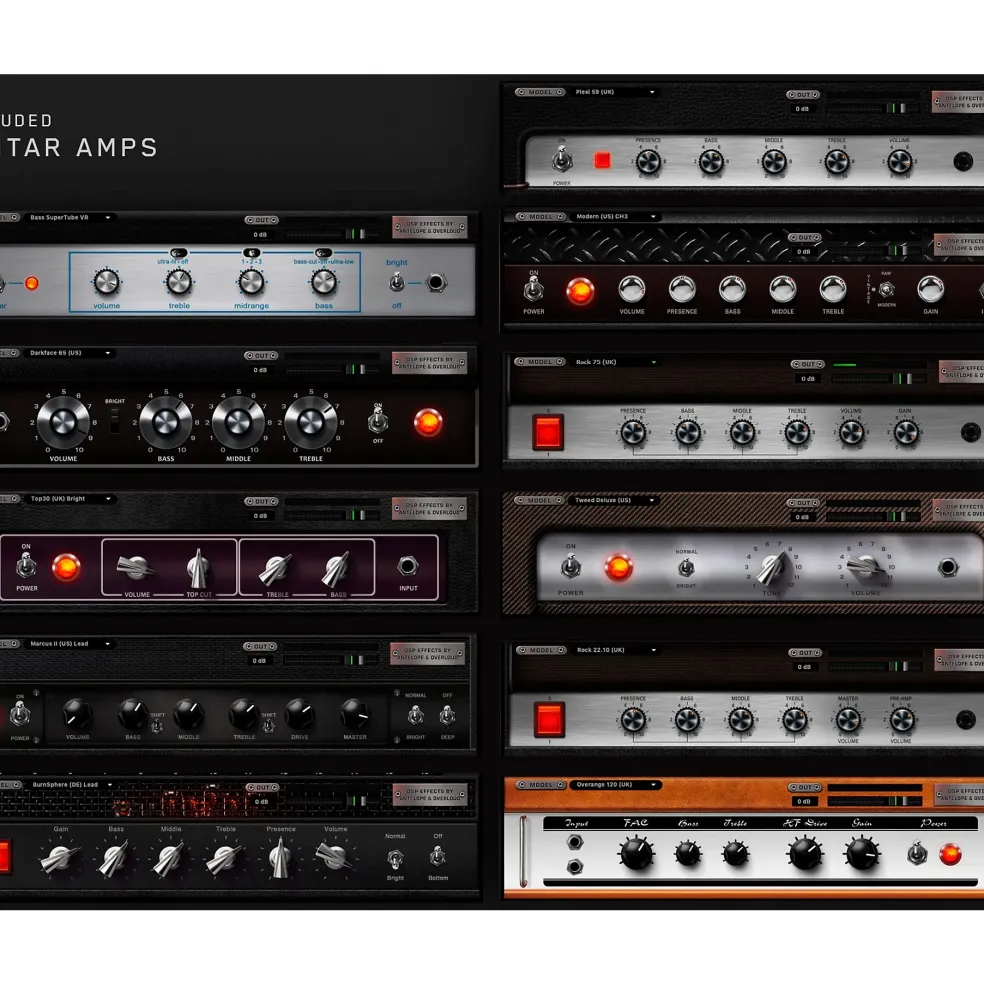Click the BurnSphere Presence knob
The height and width of the screenshot is (985, 984).
coord(280,857)
